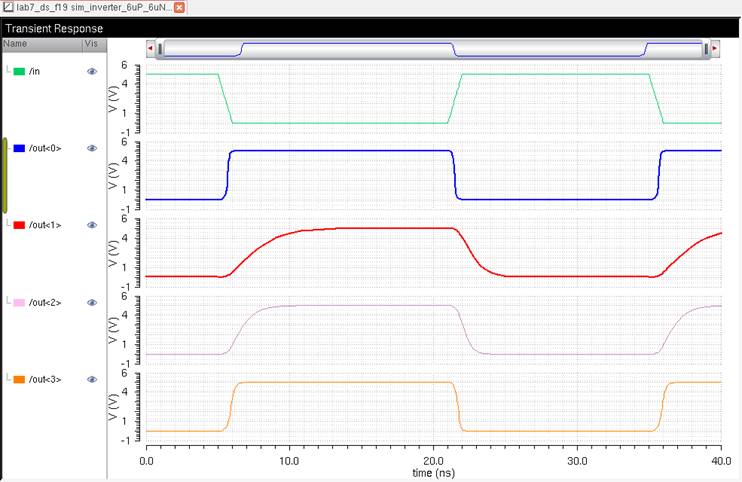This screenshot has height=482, width=742.
Task: Select the /out<1> signal name
Action: click(x=45, y=225)
